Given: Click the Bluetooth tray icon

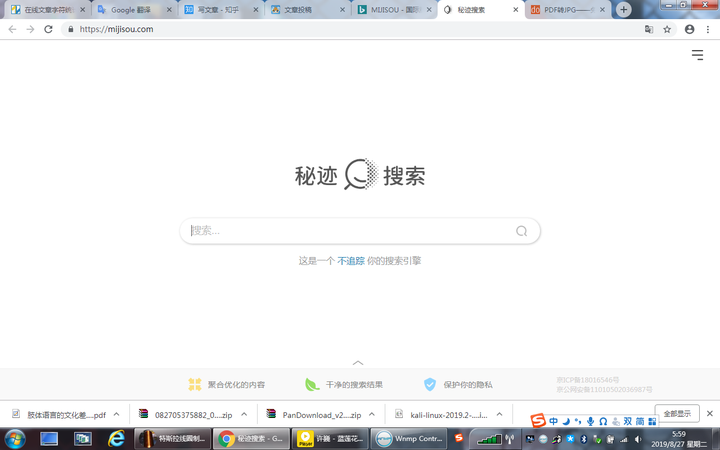Looking at the screenshot, I should tap(584, 439).
